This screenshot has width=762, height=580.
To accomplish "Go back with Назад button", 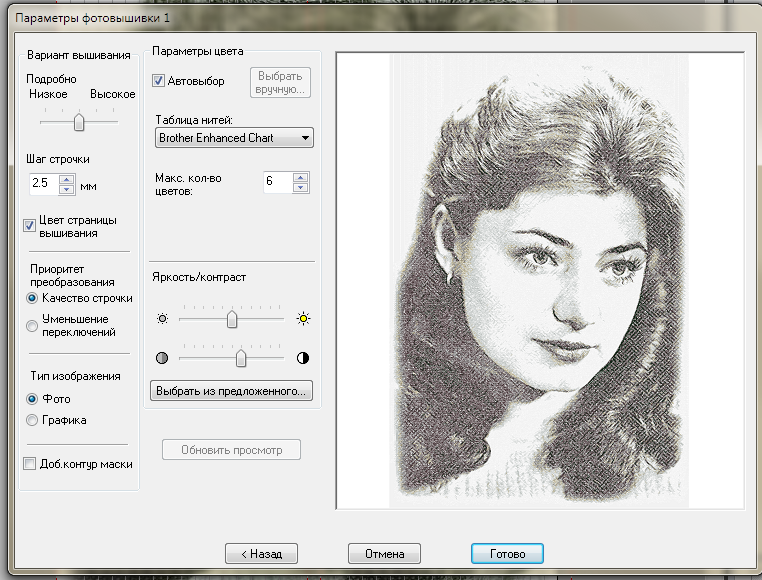I will pyautogui.click(x=261, y=553).
